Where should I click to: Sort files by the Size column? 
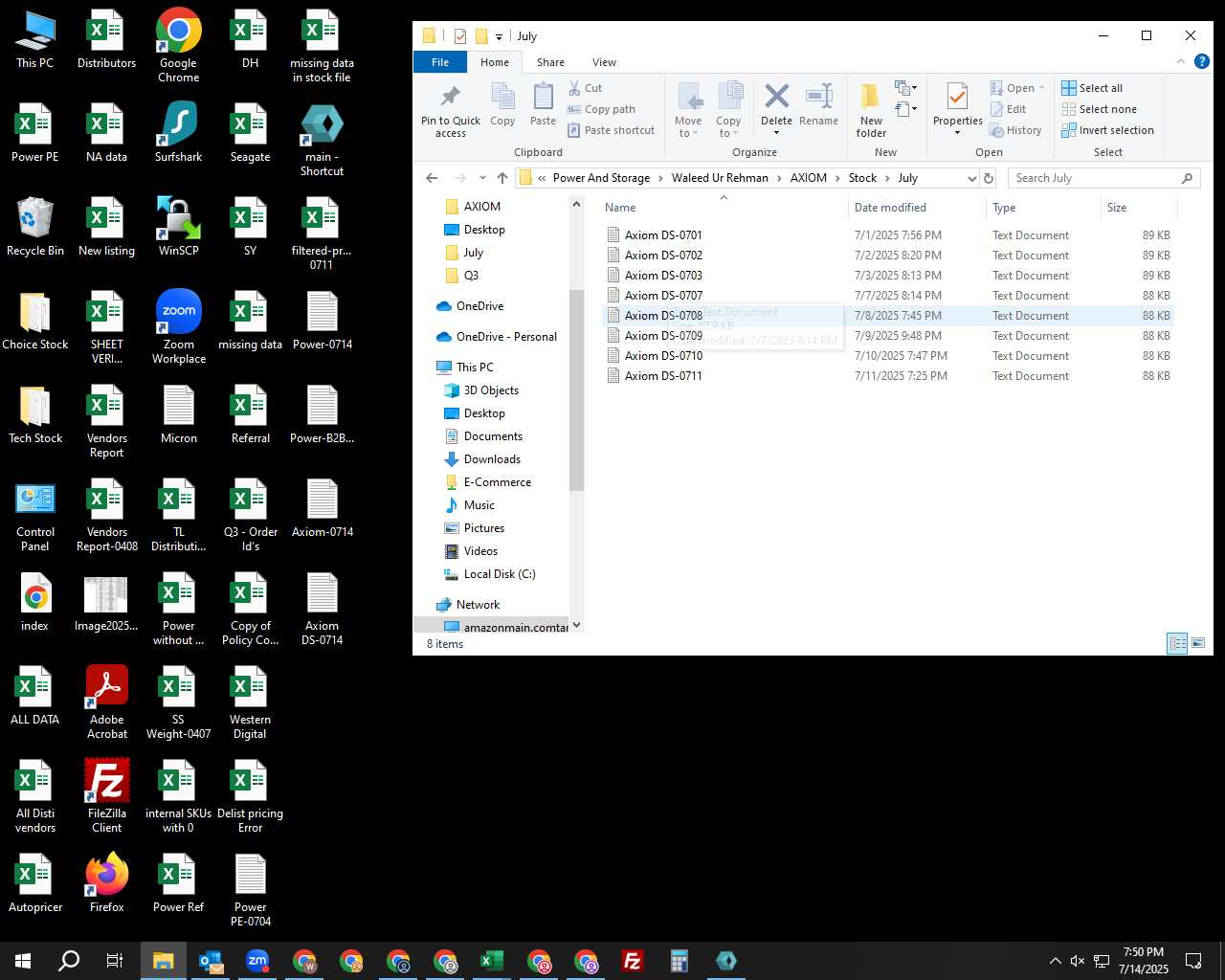1139,208
